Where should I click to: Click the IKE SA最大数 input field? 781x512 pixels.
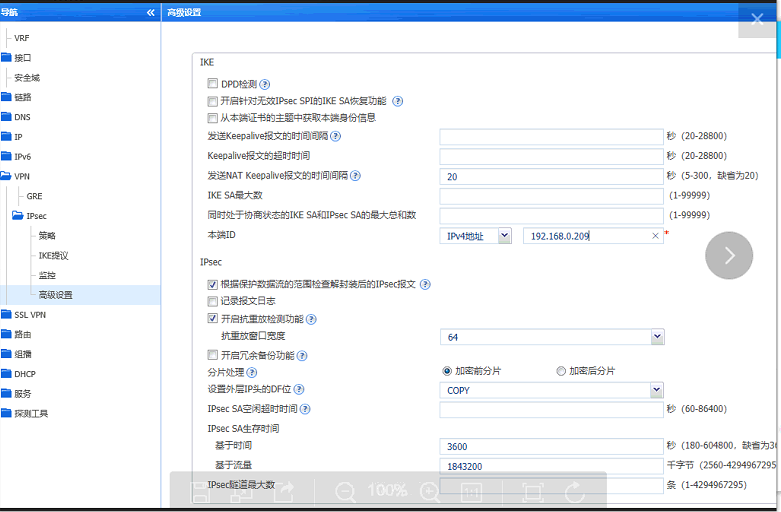pyautogui.click(x=551, y=196)
